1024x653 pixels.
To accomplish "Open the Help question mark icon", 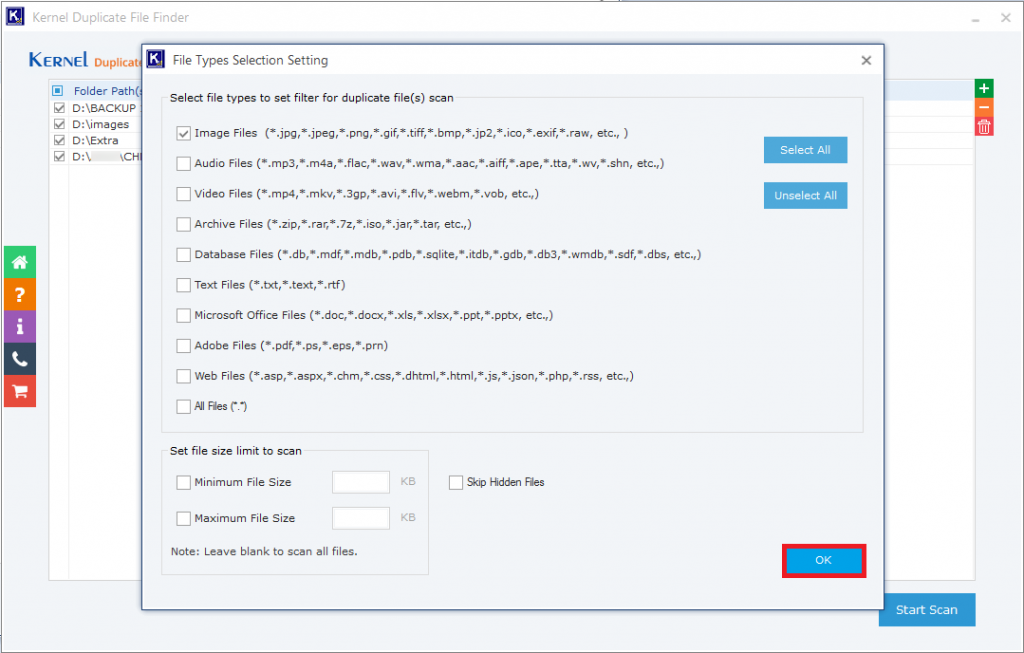I will 20,295.
